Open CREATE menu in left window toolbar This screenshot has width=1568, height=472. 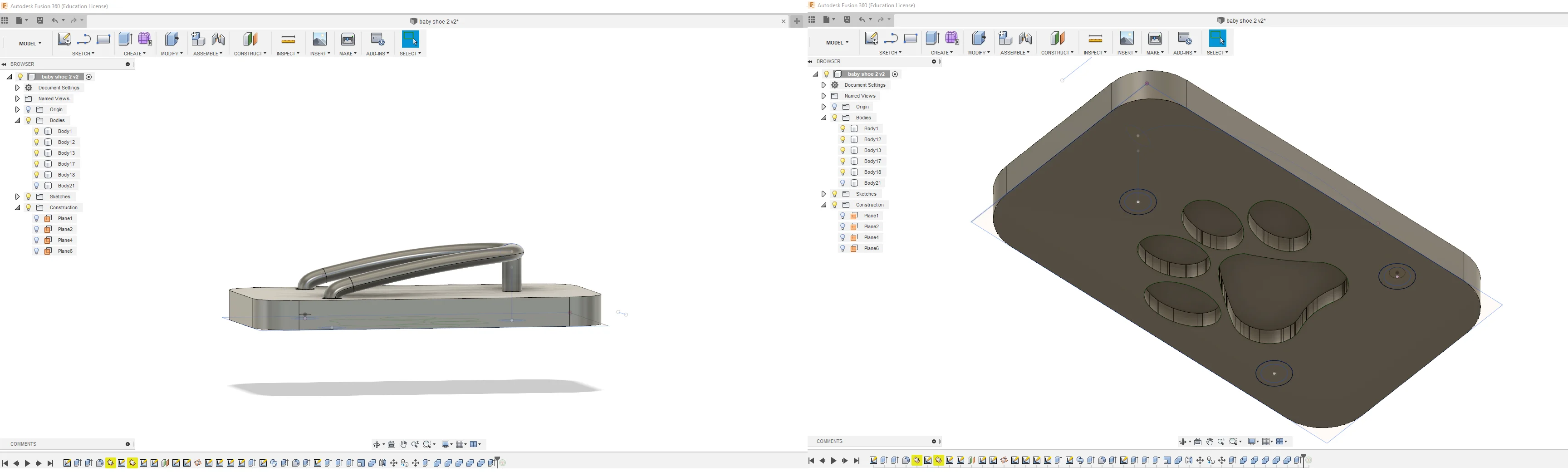pos(134,54)
